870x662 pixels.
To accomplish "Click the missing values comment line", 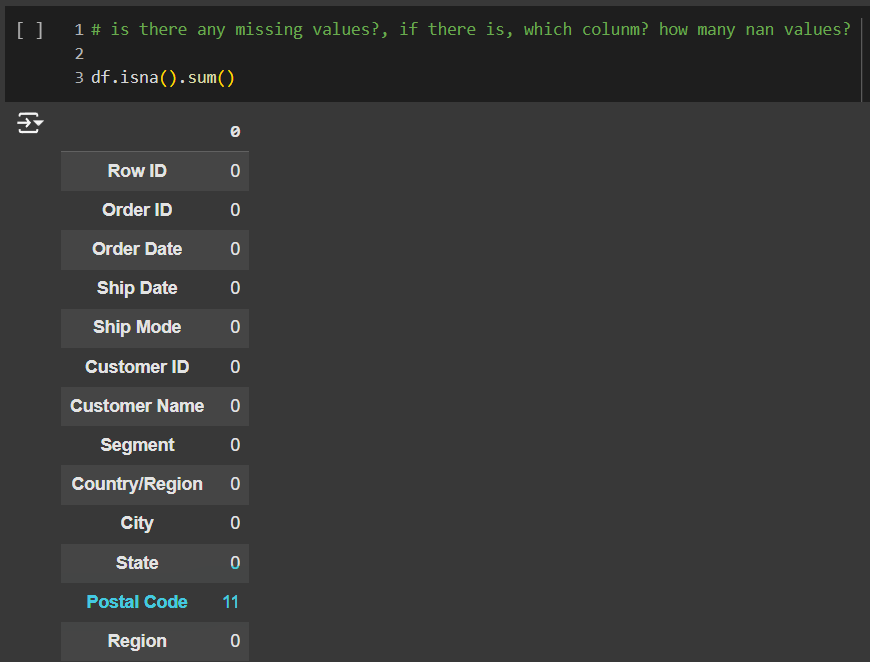I will [x=470, y=30].
